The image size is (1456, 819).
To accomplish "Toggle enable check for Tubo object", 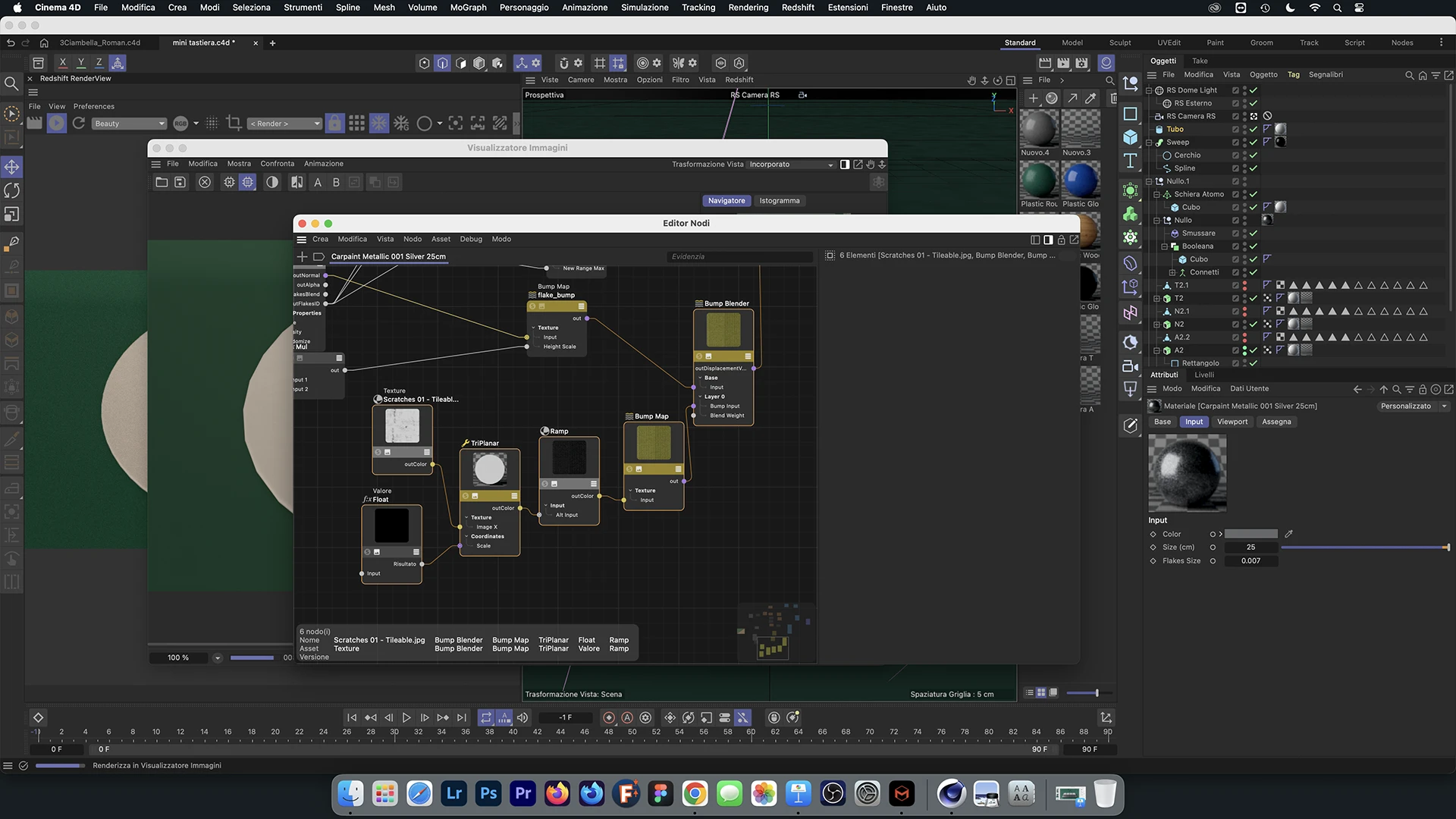I will click(1254, 129).
